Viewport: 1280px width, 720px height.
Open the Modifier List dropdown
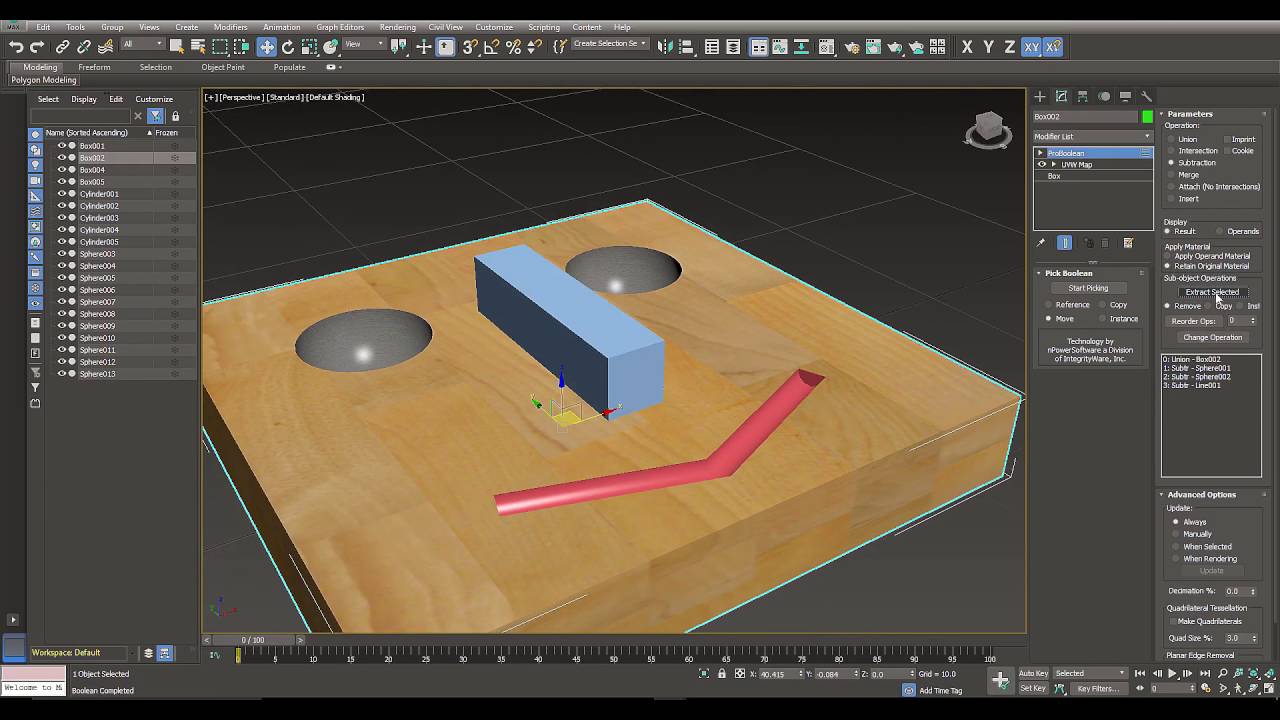point(1092,136)
